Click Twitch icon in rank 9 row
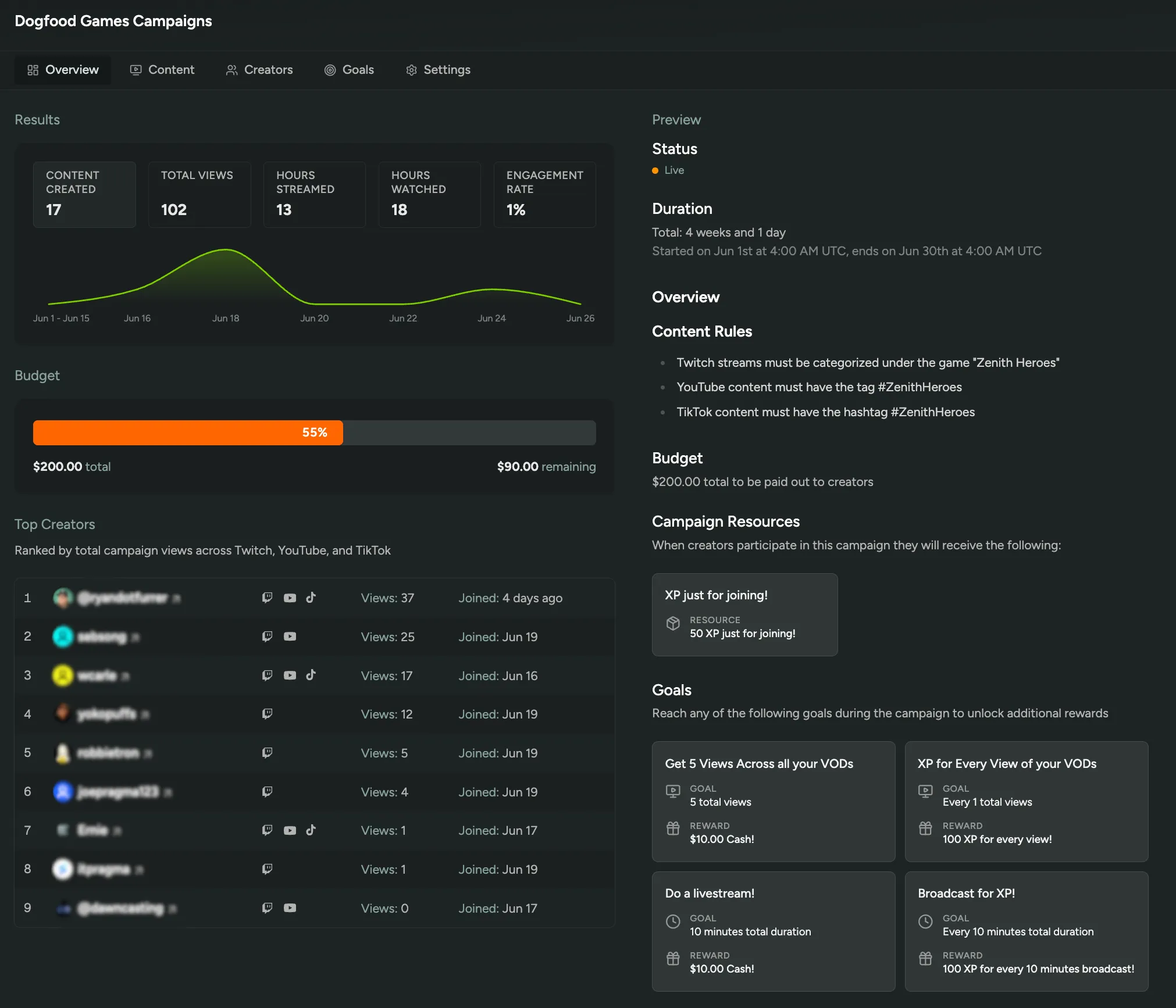The width and height of the screenshot is (1176, 1008). click(x=267, y=908)
